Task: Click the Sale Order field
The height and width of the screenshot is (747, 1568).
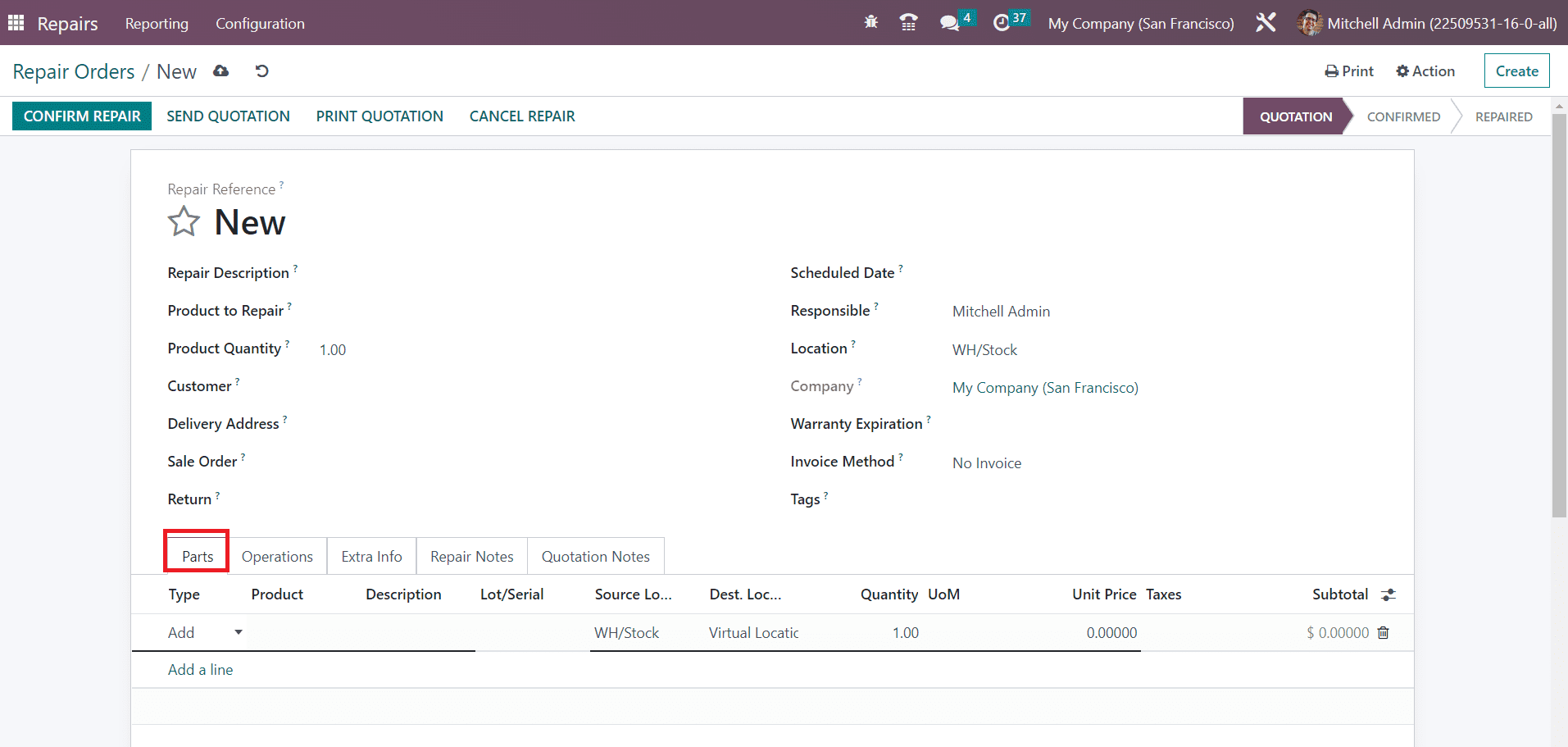Action: 537,462
